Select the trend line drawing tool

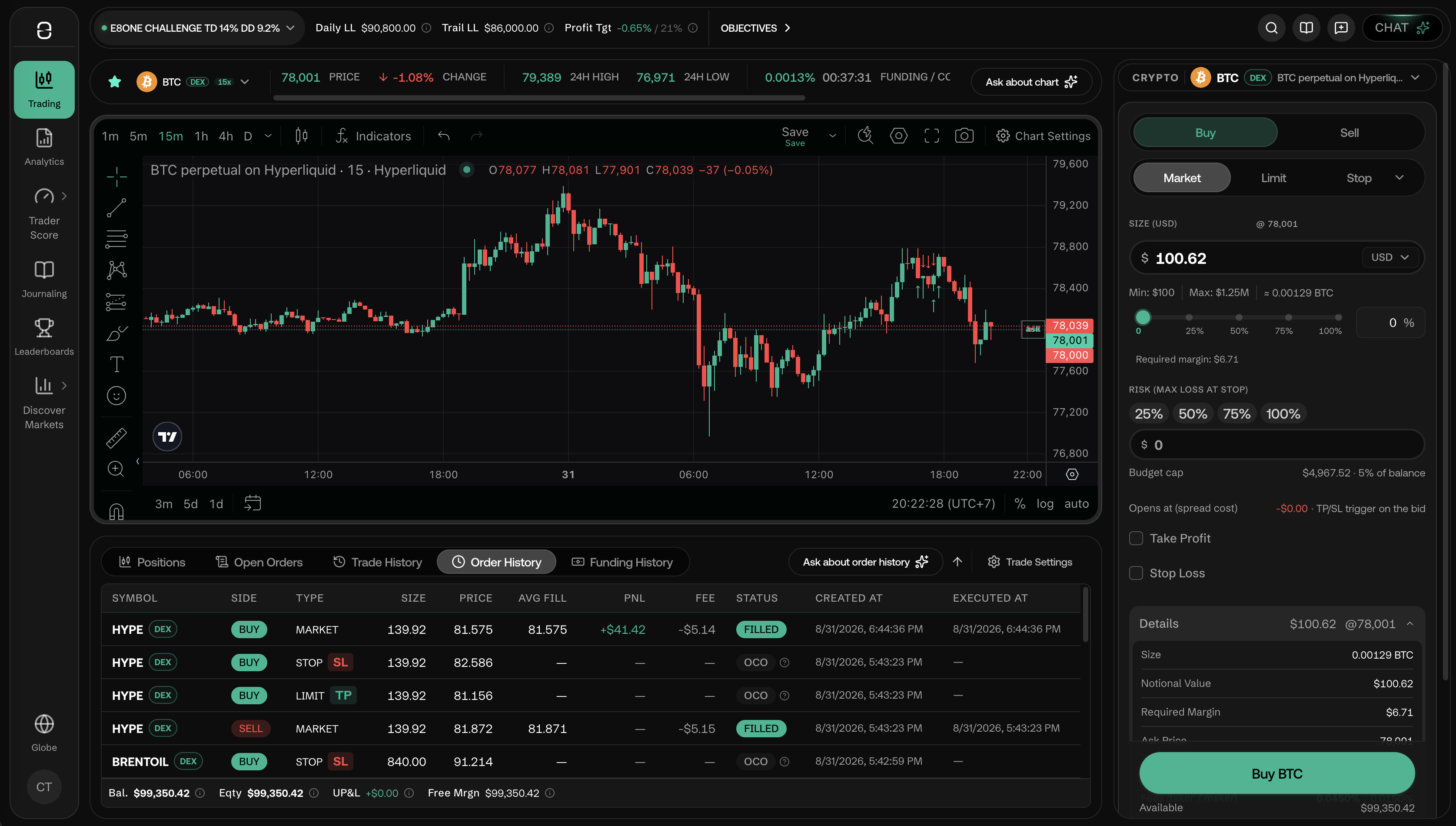[x=116, y=208]
